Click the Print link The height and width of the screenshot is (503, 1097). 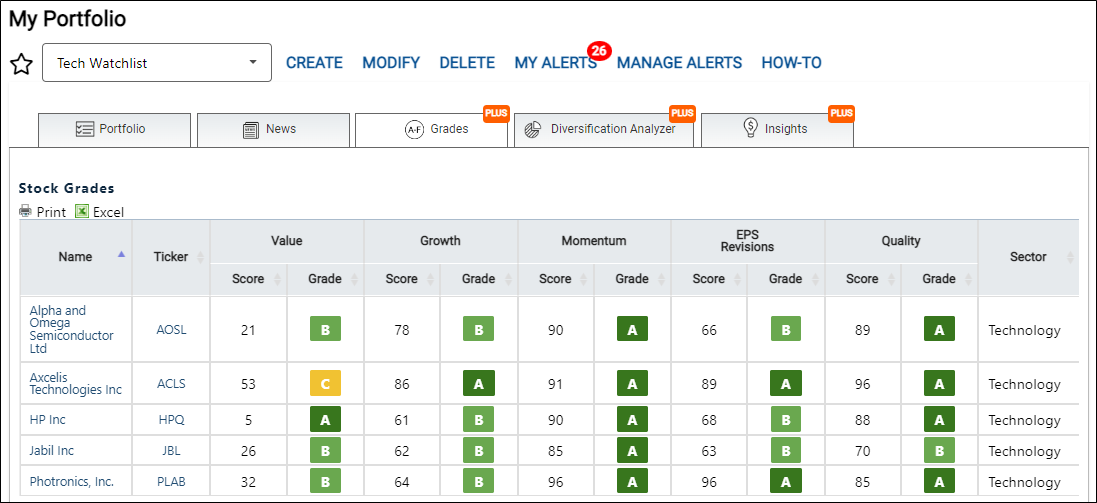(51, 212)
